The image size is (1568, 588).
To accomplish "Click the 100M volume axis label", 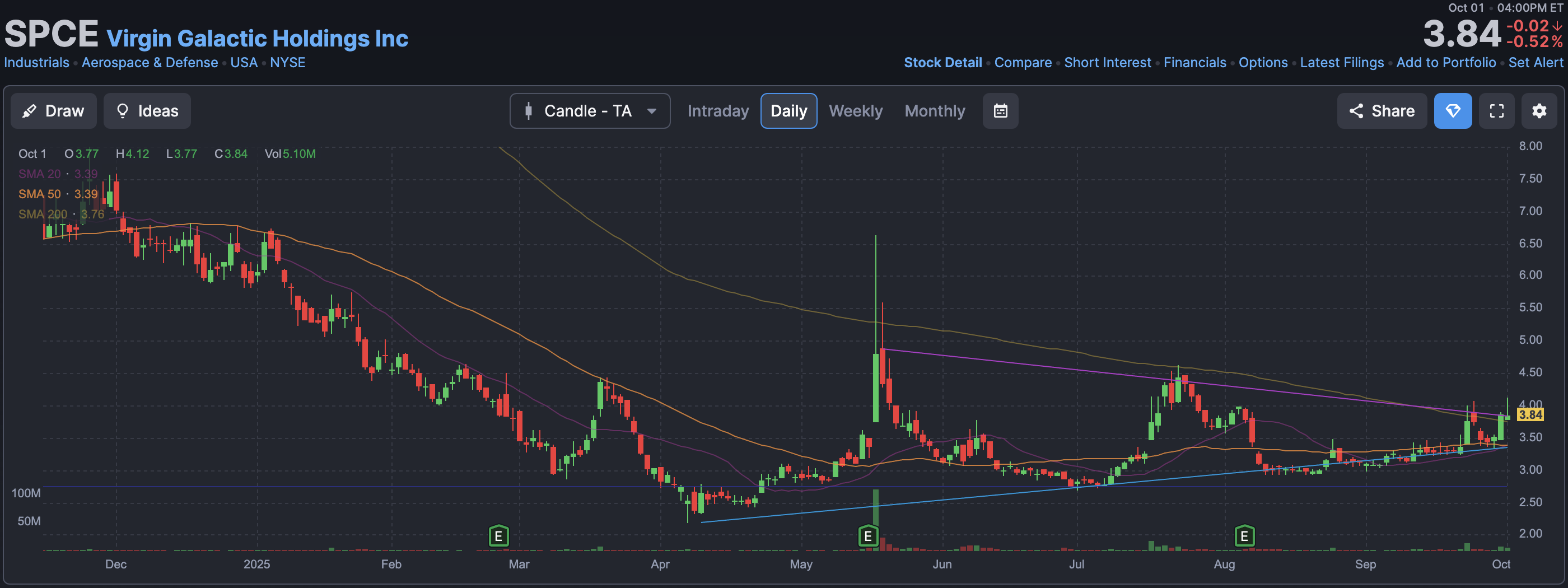I will click(26, 493).
